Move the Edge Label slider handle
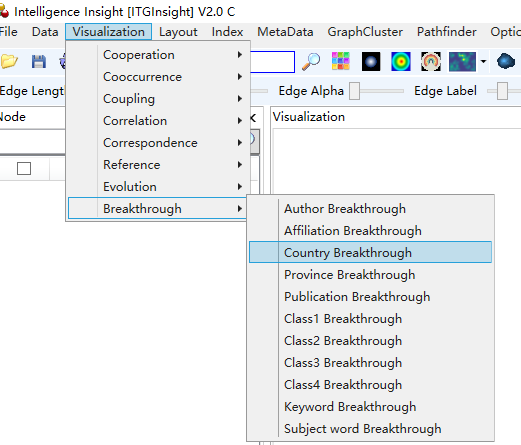The height and width of the screenshot is (445, 521). (502, 91)
